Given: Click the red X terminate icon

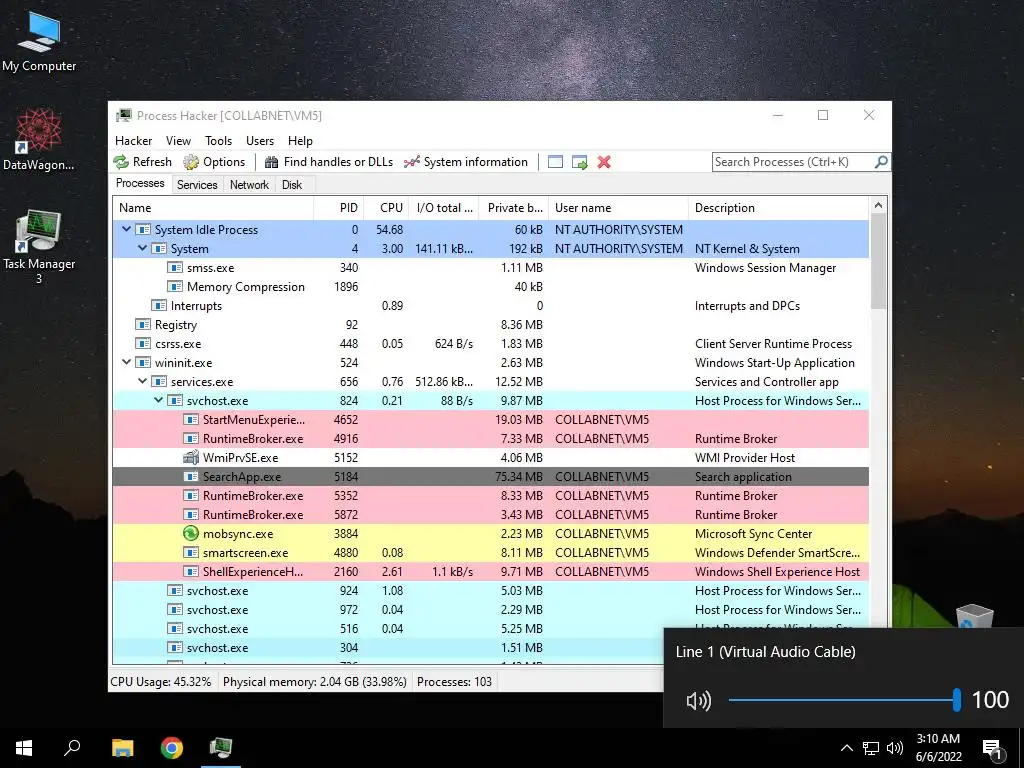Looking at the screenshot, I should [604, 162].
